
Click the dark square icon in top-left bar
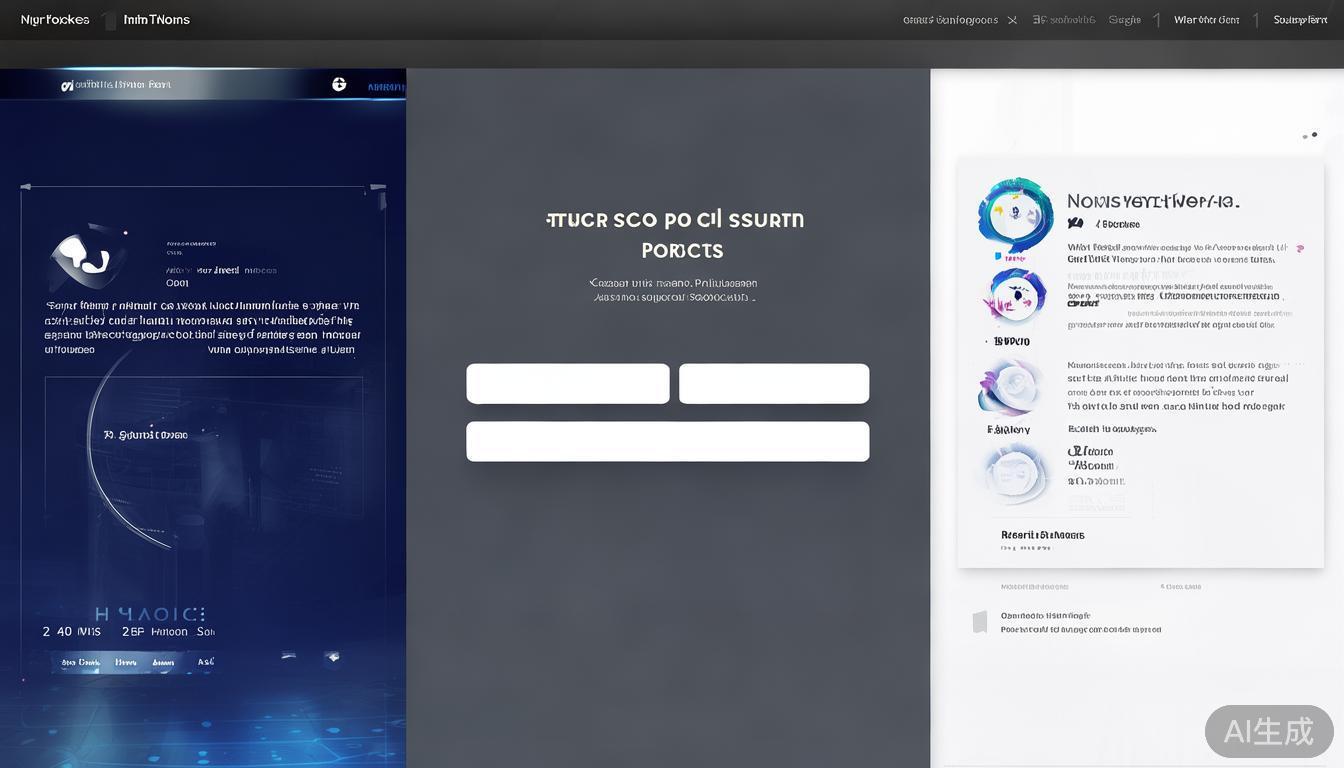click(108, 20)
